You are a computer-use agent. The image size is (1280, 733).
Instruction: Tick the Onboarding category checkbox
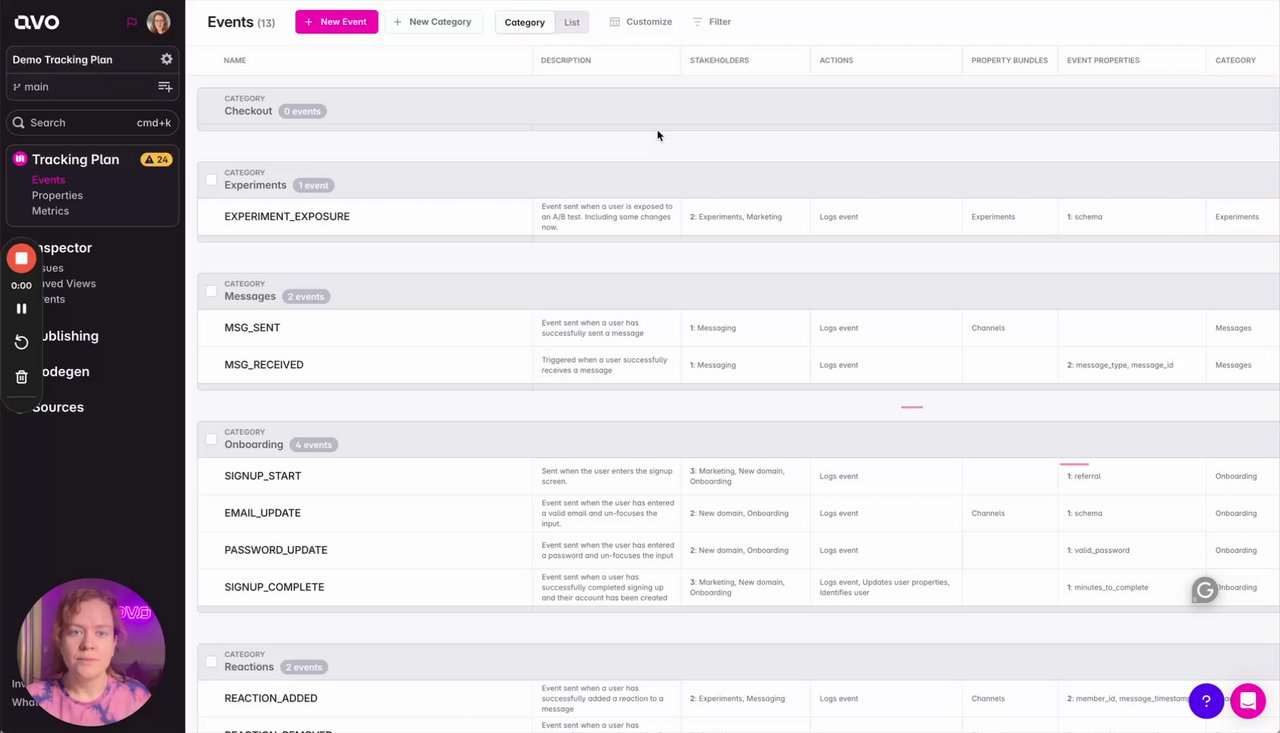[x=211, y=439]
